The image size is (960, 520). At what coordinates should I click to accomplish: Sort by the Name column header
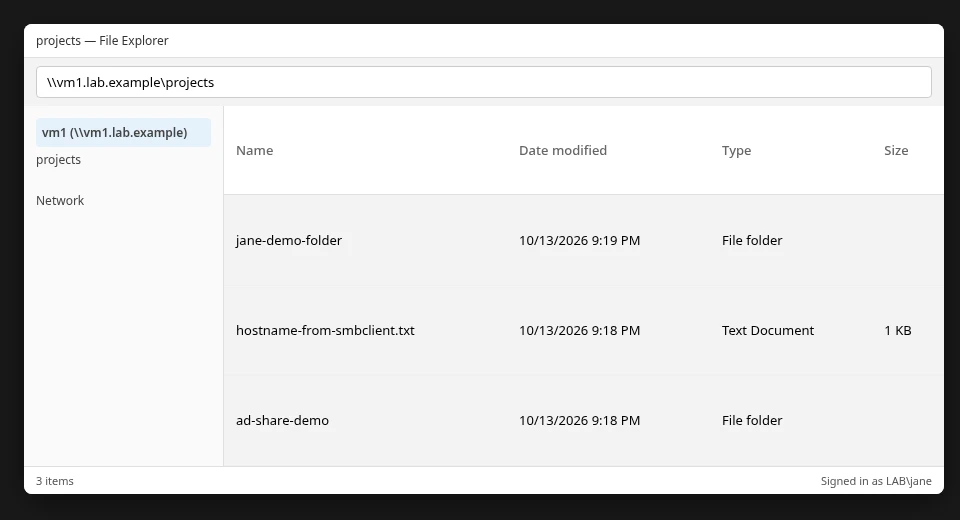point(255,150)
